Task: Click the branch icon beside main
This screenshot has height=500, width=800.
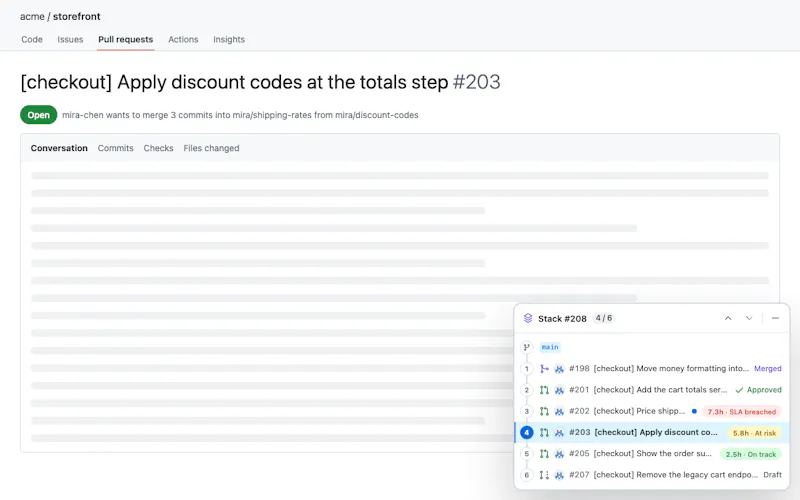Action: coord(527,347)
